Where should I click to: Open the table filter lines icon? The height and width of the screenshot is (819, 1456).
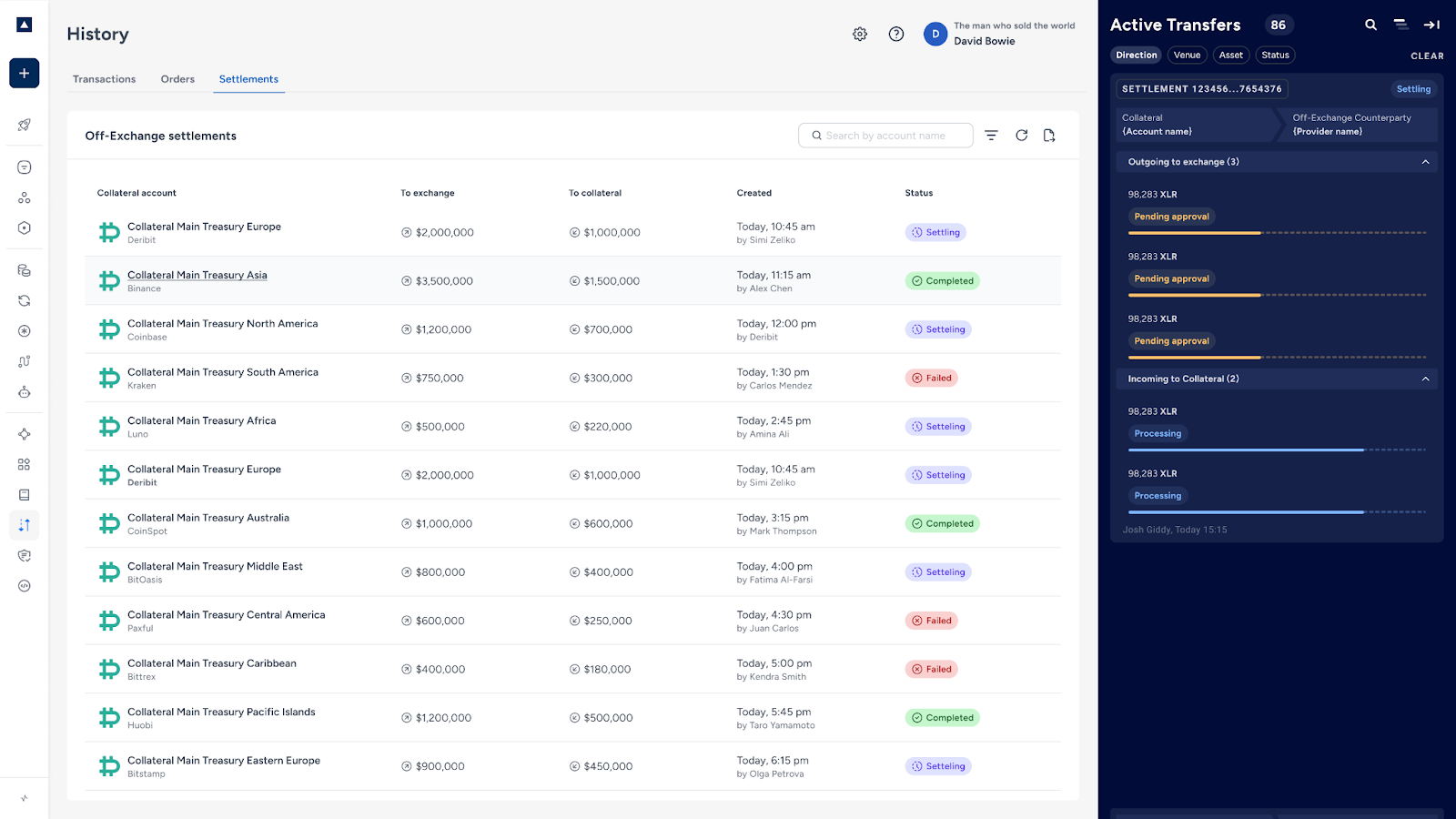[992, 136]
